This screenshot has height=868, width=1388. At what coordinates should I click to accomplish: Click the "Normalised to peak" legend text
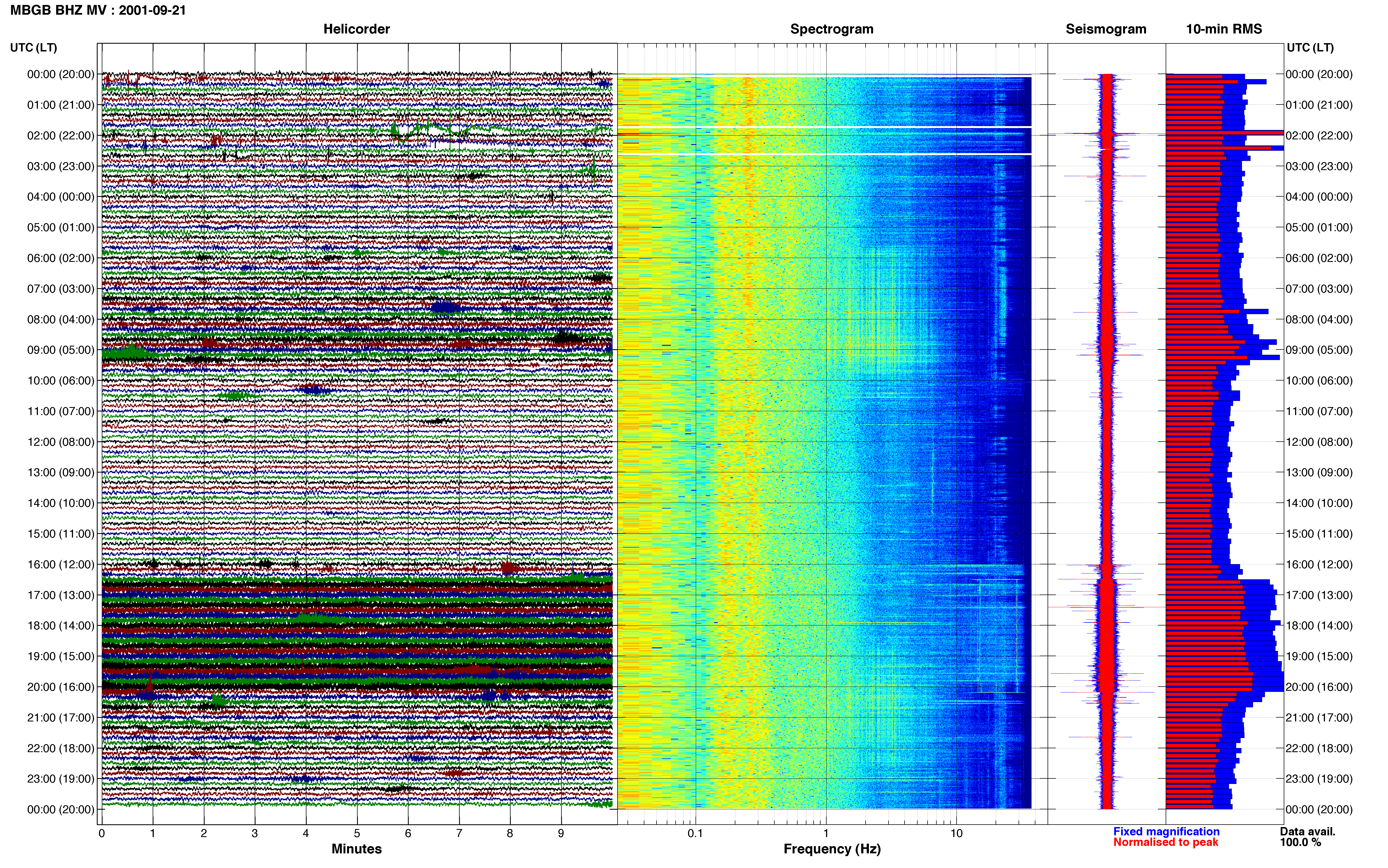coord(1165,842)
